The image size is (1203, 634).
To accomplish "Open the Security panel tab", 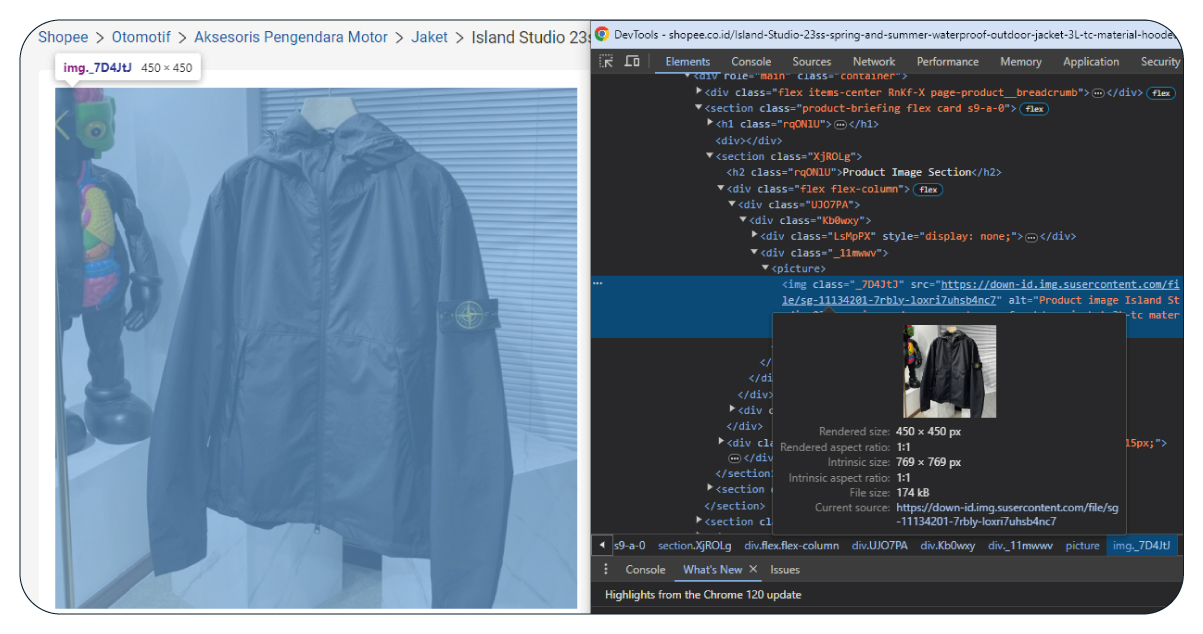I will click(1159, 61).
